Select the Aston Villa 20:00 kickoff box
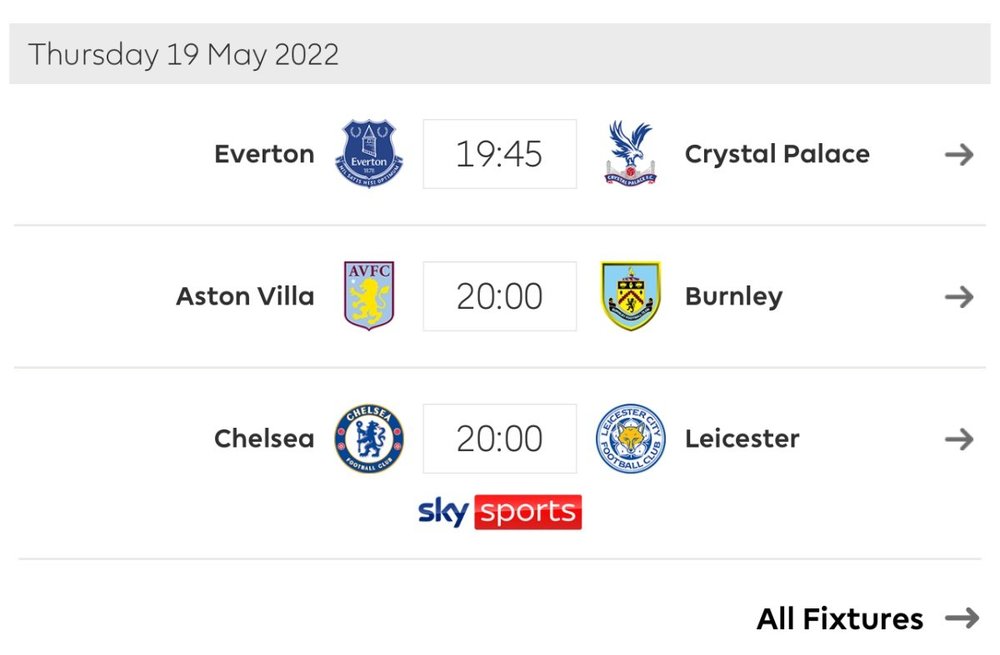Viewport: 1000px width, 655px height. (x=500, y=296)
